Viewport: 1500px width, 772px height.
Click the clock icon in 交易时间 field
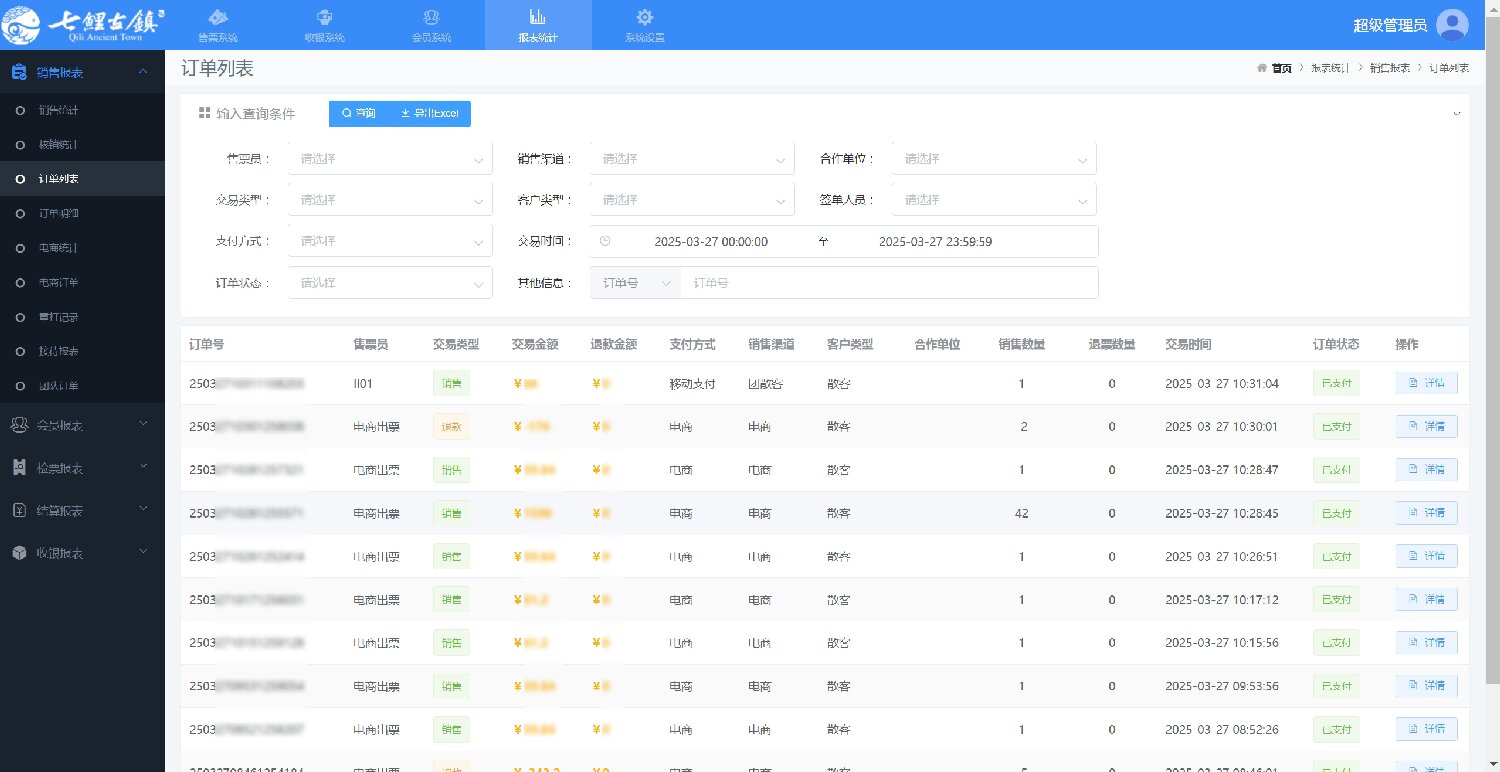tap(605, 242)
